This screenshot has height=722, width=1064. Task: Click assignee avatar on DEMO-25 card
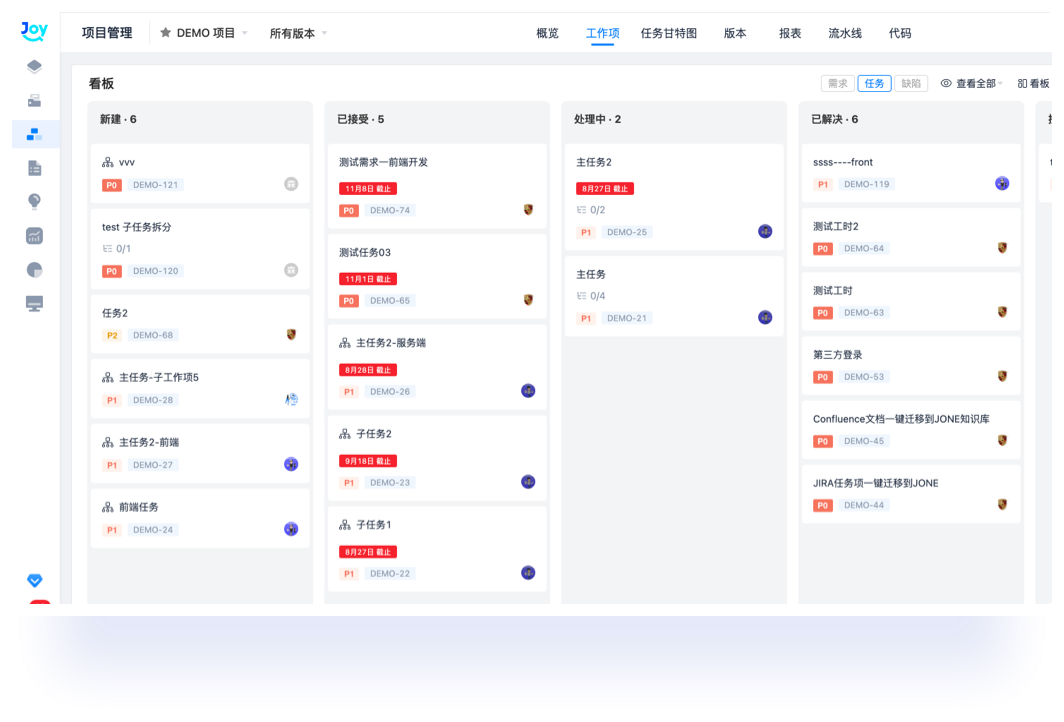point(765,231)
